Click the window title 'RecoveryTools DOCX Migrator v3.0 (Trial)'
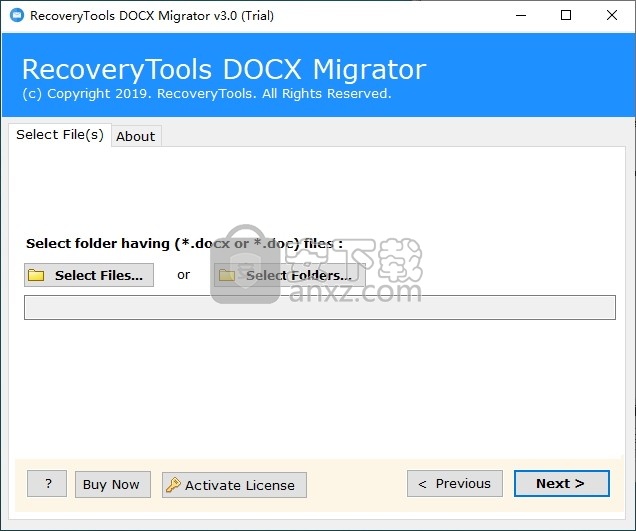This screenshot has width=636, height=531. (152, 16)
